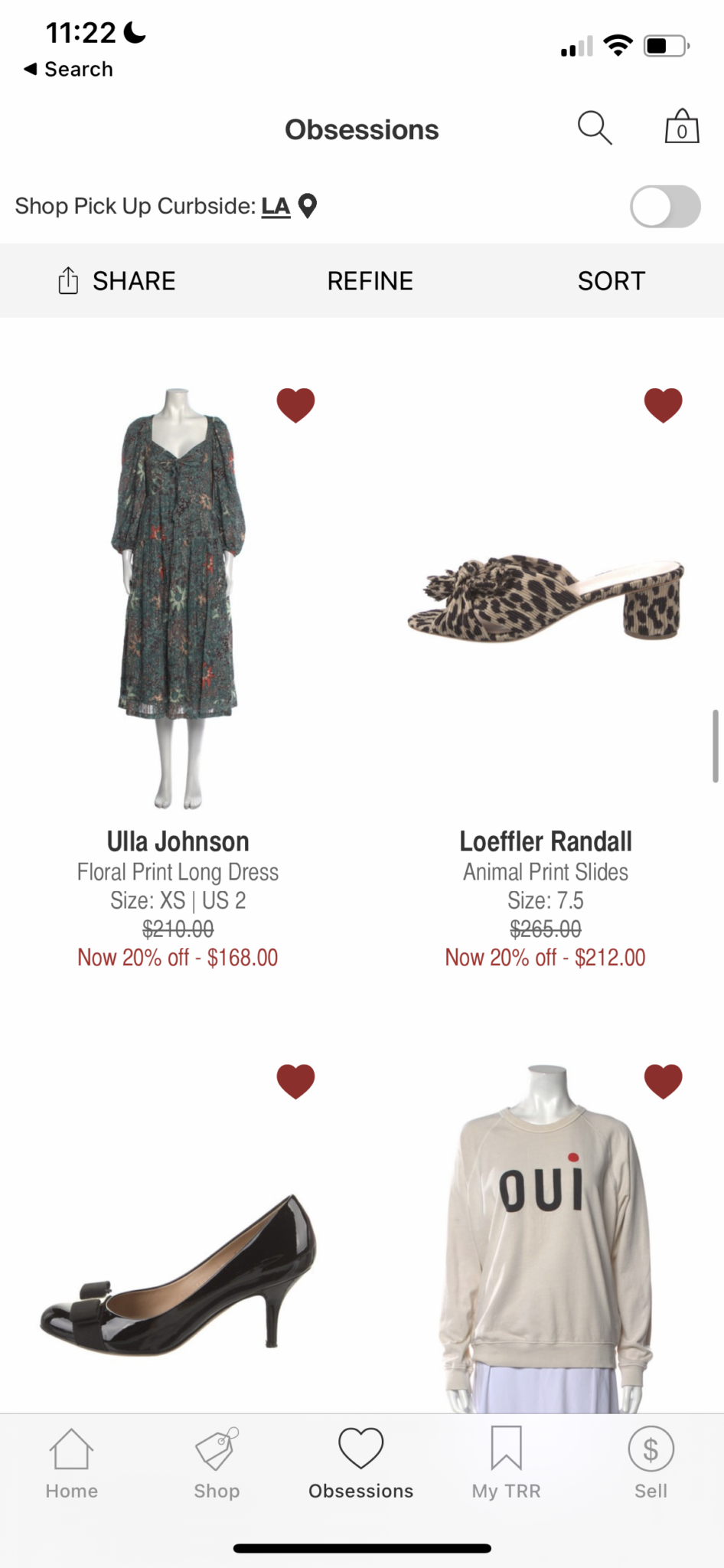This screenshot has width=724, height=1568.
Task: Unfavorite the Ulla Johnson dress heart
Action: tap(295, 405)
